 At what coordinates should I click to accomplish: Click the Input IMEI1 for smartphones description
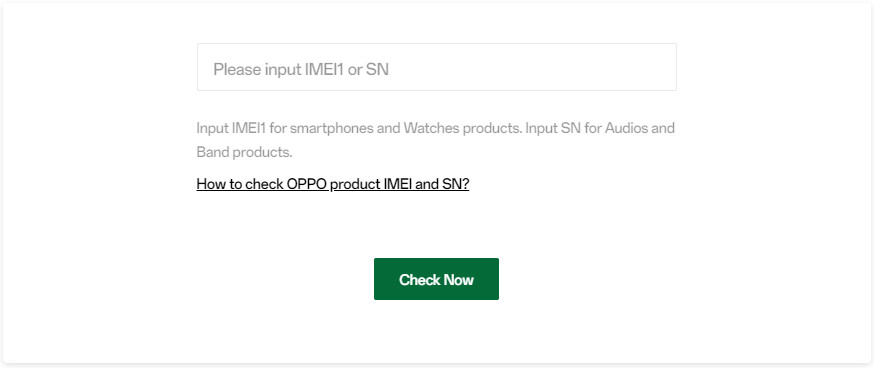point(360,128)
